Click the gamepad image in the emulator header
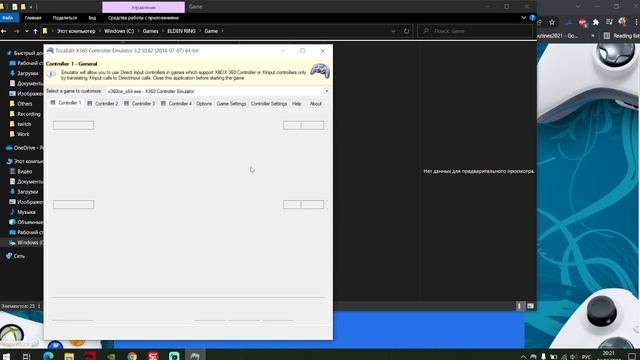 coord(320,71)
